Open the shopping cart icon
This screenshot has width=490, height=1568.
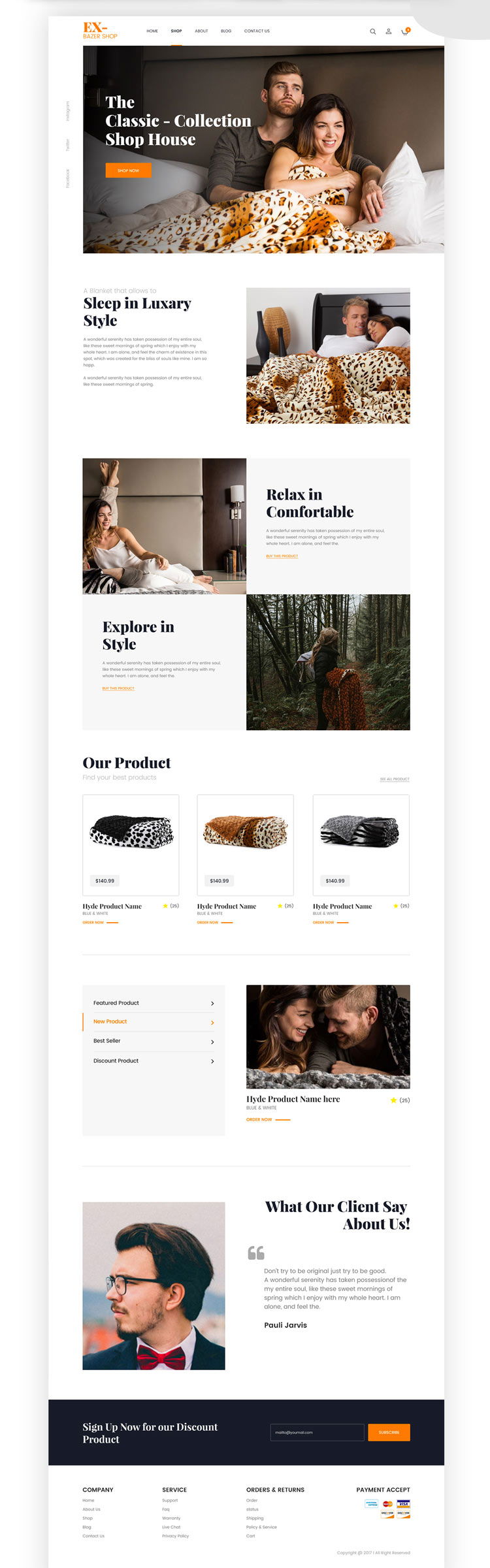pos(404,31)
